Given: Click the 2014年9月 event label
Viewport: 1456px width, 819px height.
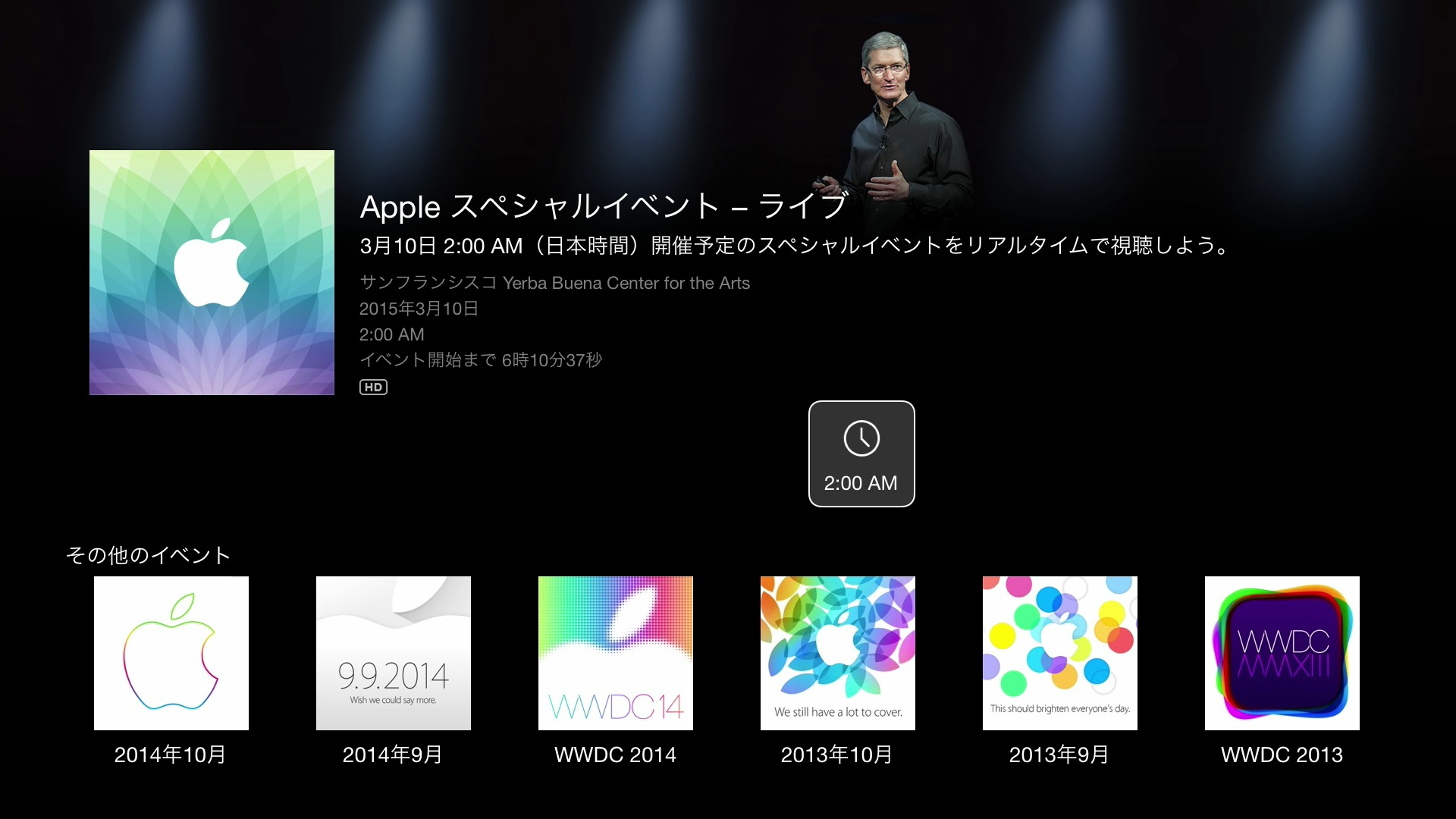Looking at the screenshot, I should tap(393, 755).
